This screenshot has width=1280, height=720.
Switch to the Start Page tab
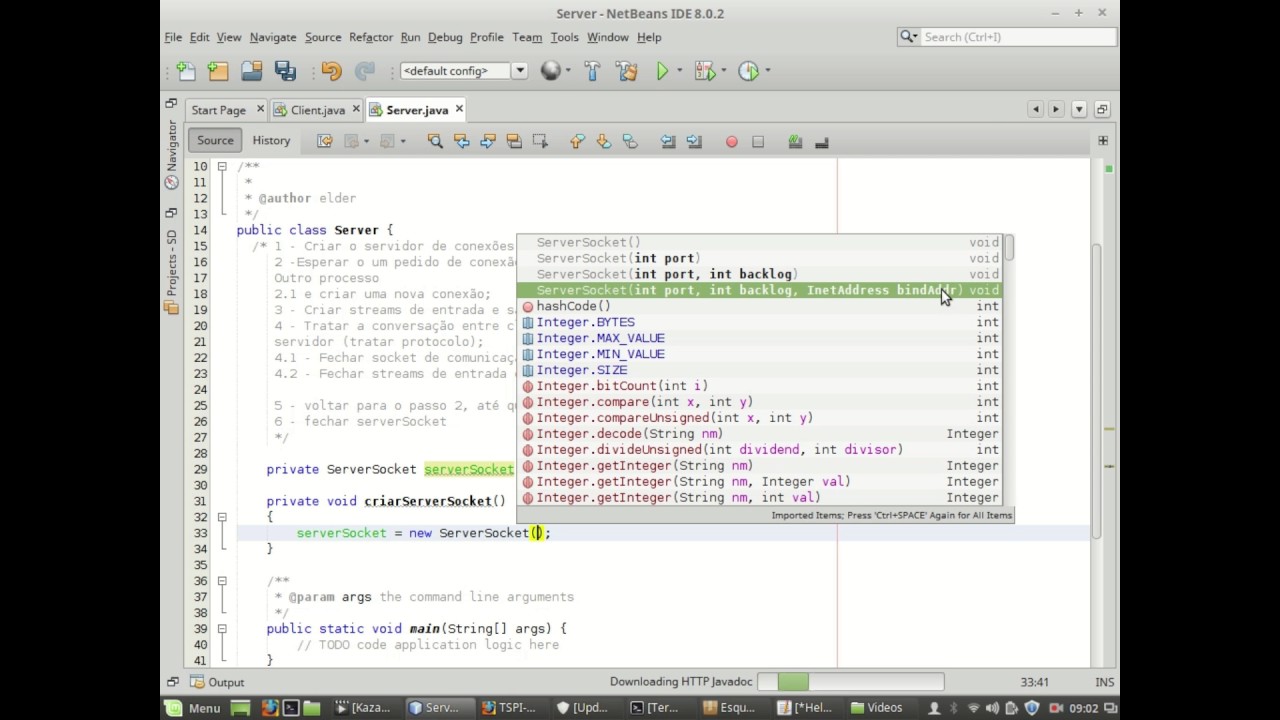(218, 110)
